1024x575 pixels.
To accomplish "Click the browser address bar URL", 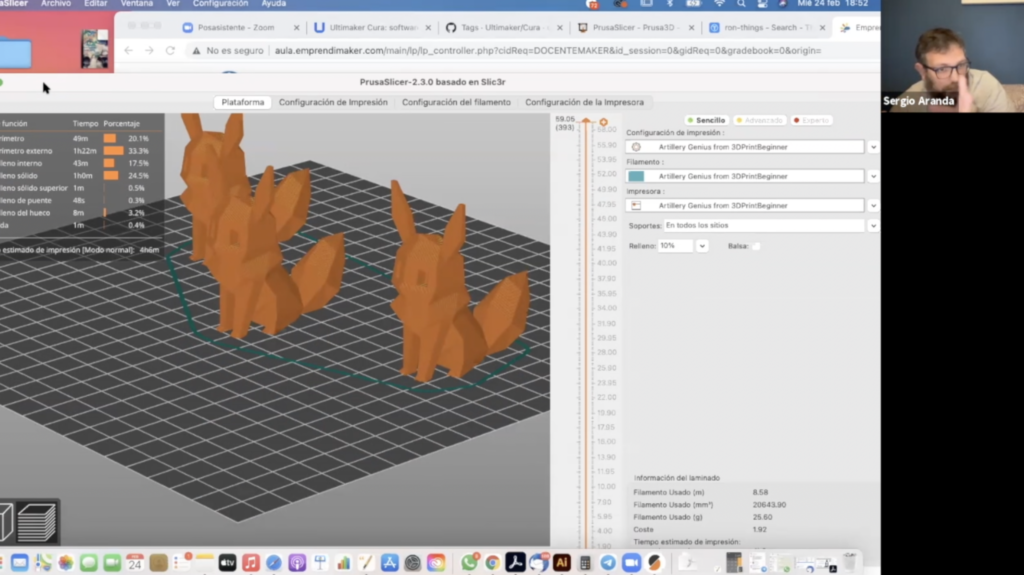I will [x=548, y=50].
